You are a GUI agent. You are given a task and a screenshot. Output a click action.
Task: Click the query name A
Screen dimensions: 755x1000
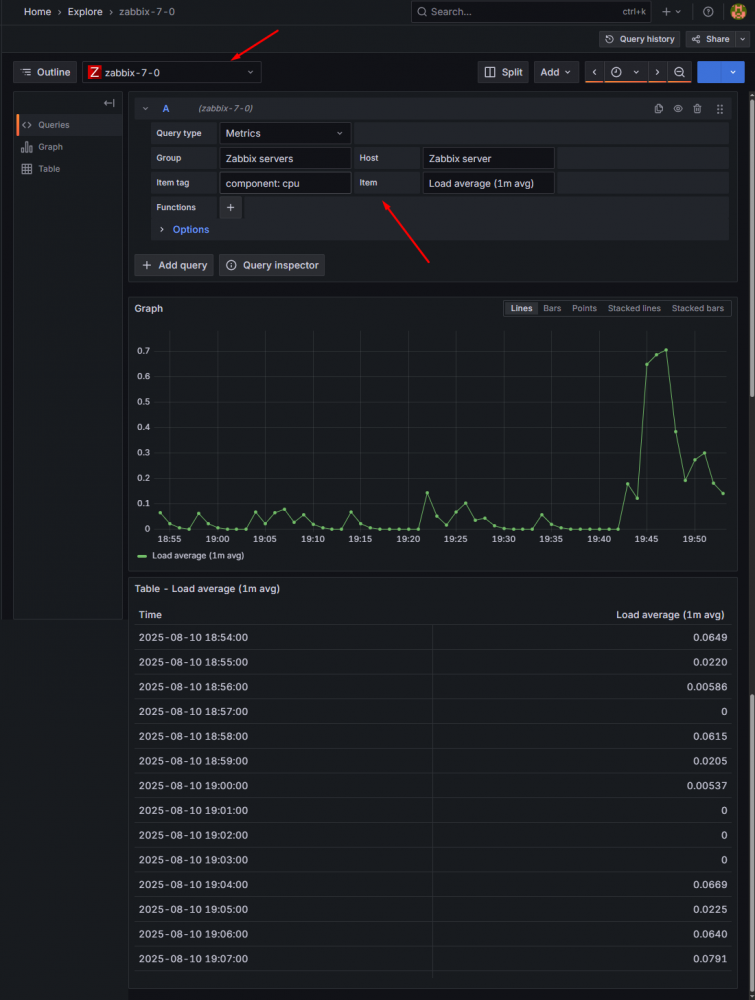[166, 108]
